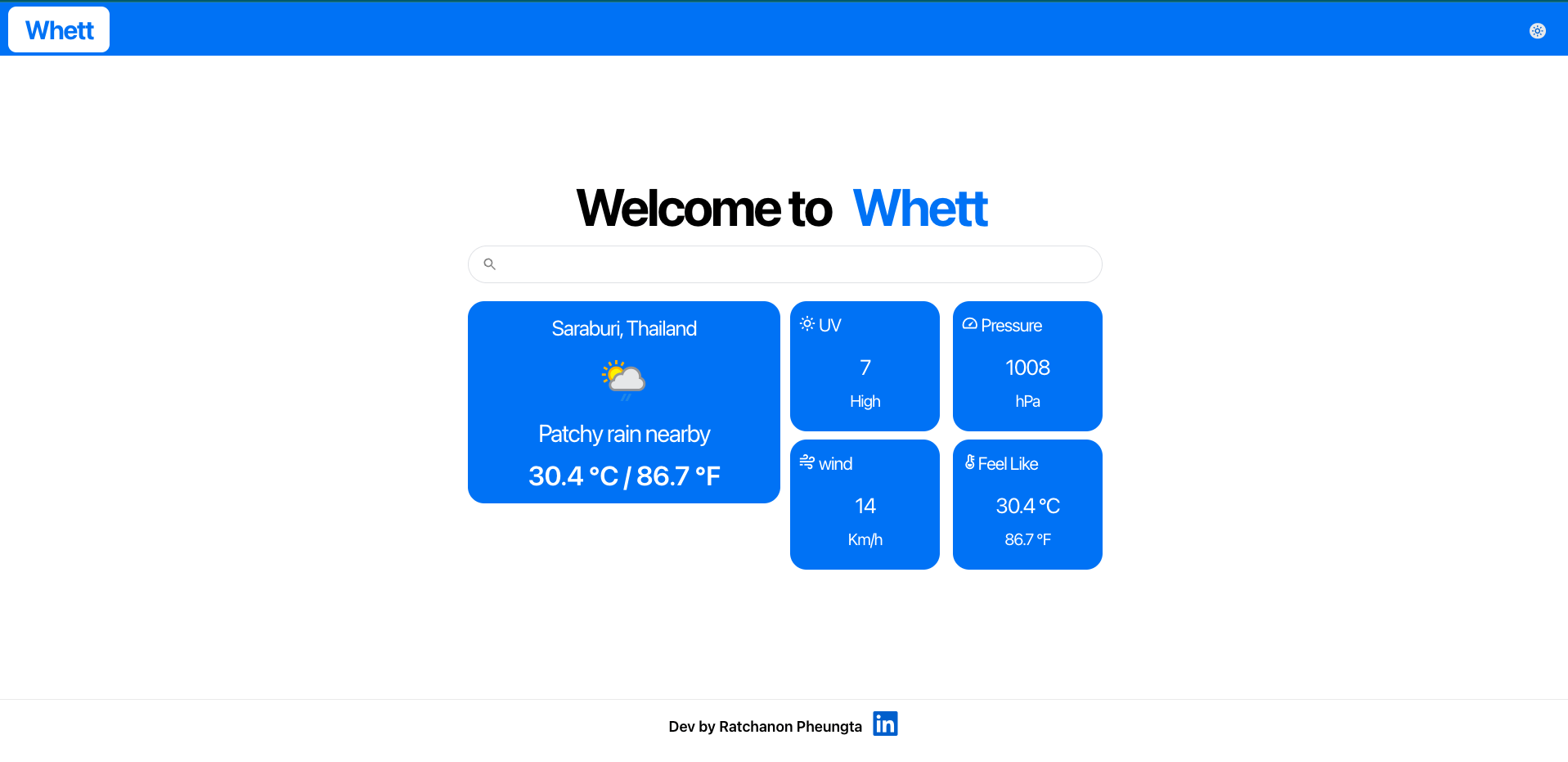
Task: Click the Whett logo in the navbar
Action: [58, 29]
